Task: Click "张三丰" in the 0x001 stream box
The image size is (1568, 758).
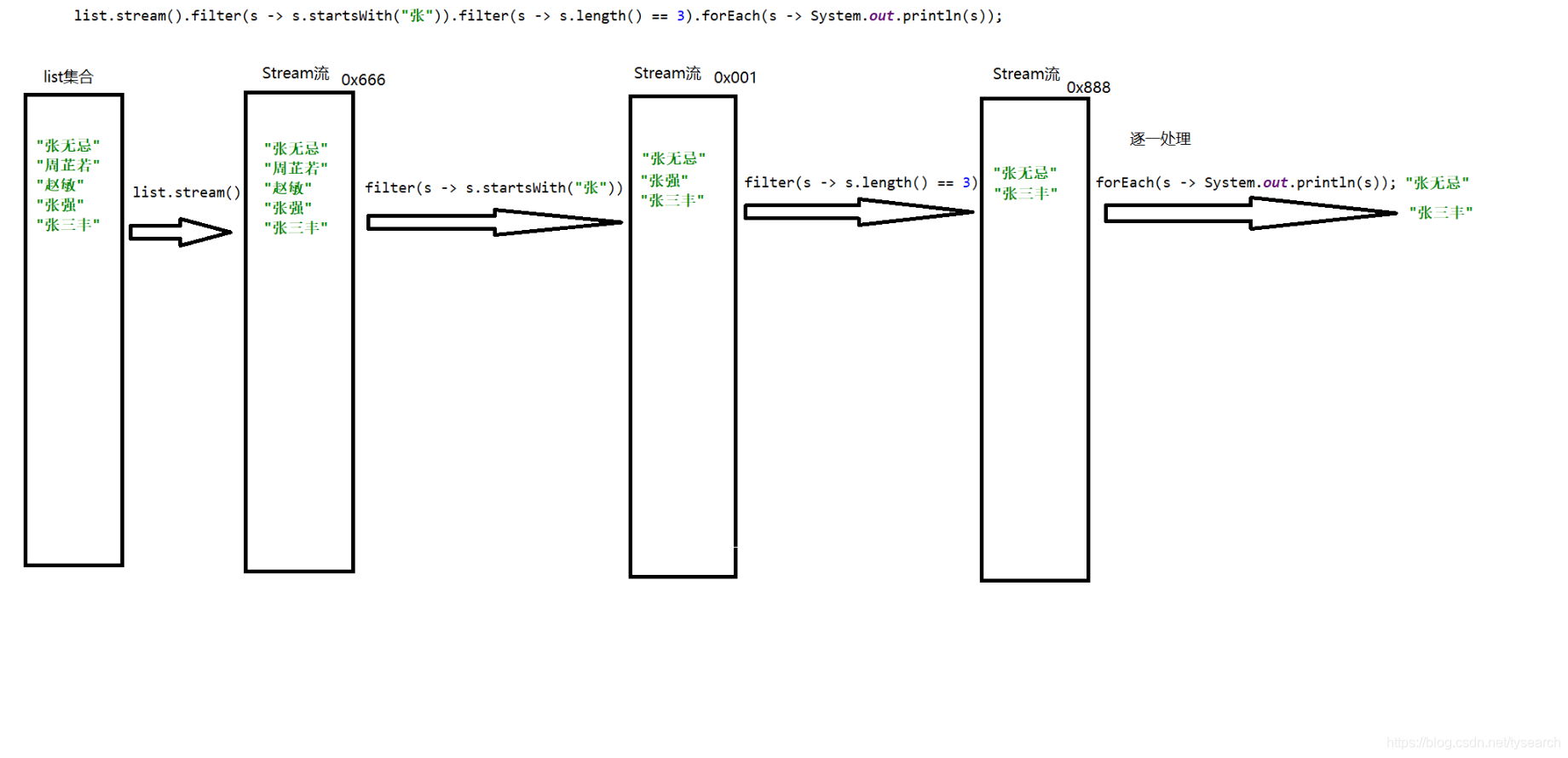Action: [x=673, y=200]
